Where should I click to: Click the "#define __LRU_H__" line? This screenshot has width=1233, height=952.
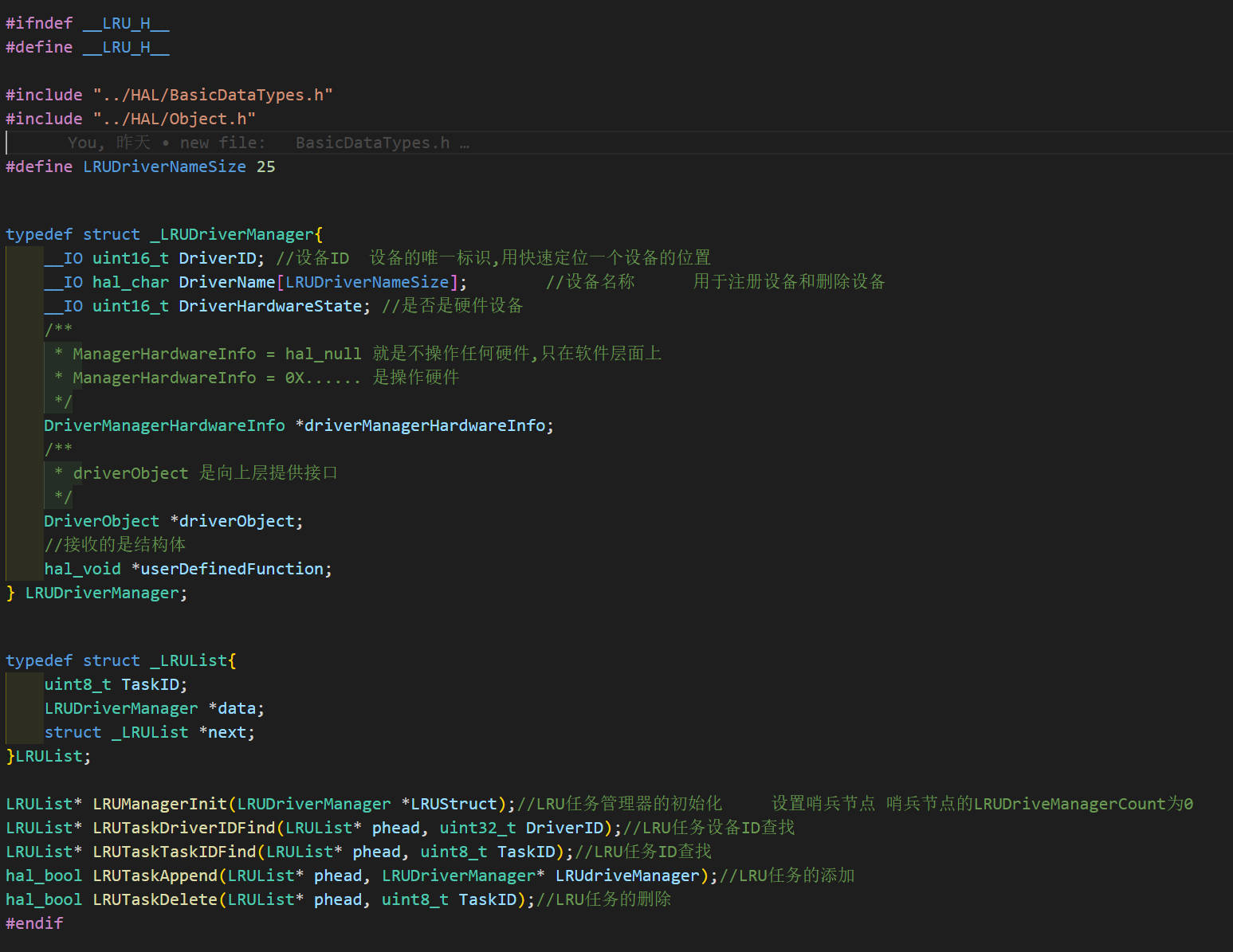click(88, 47)
